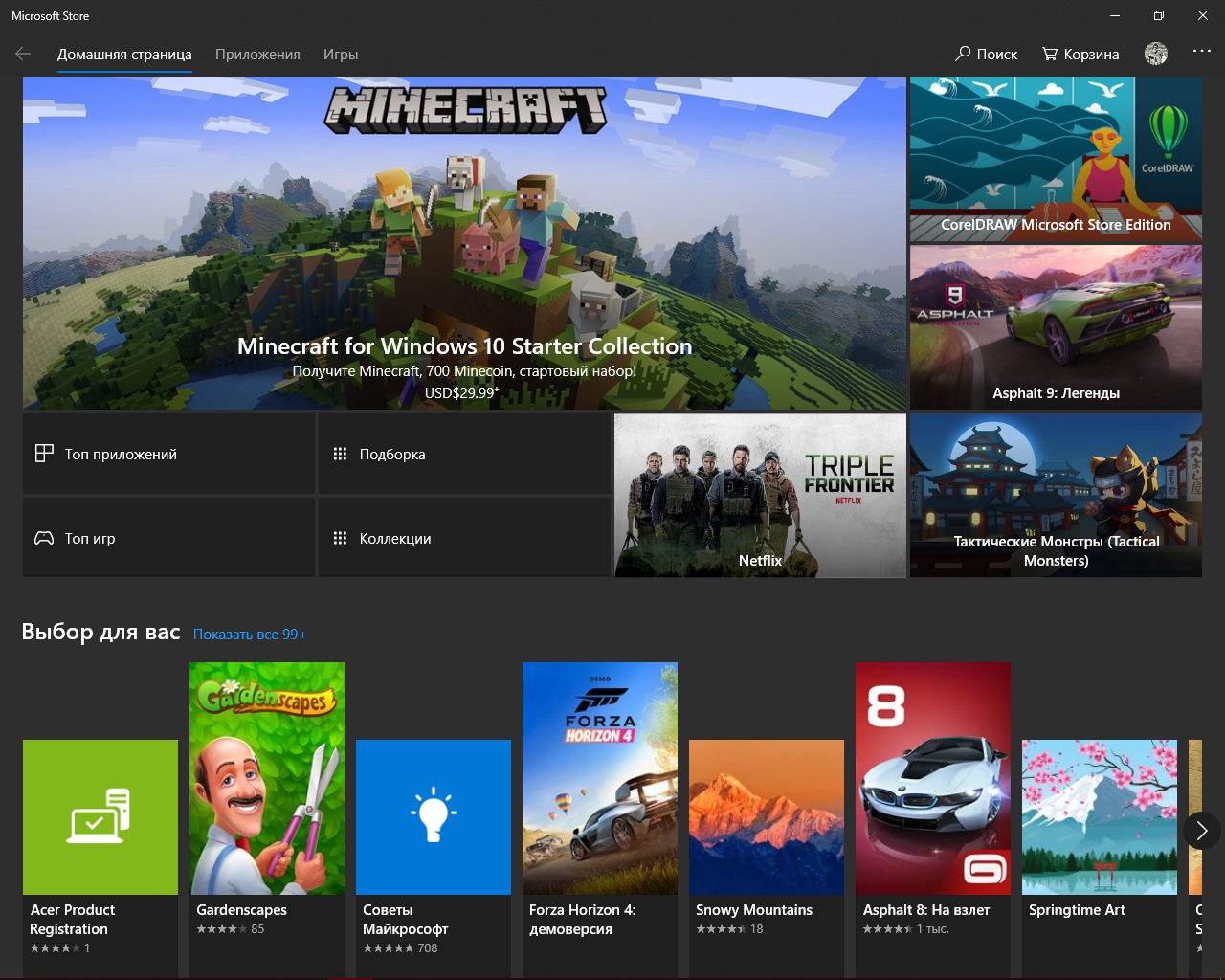Switch to Домашняя страница tab
The image size is (1225, 980).
[124, 55]
